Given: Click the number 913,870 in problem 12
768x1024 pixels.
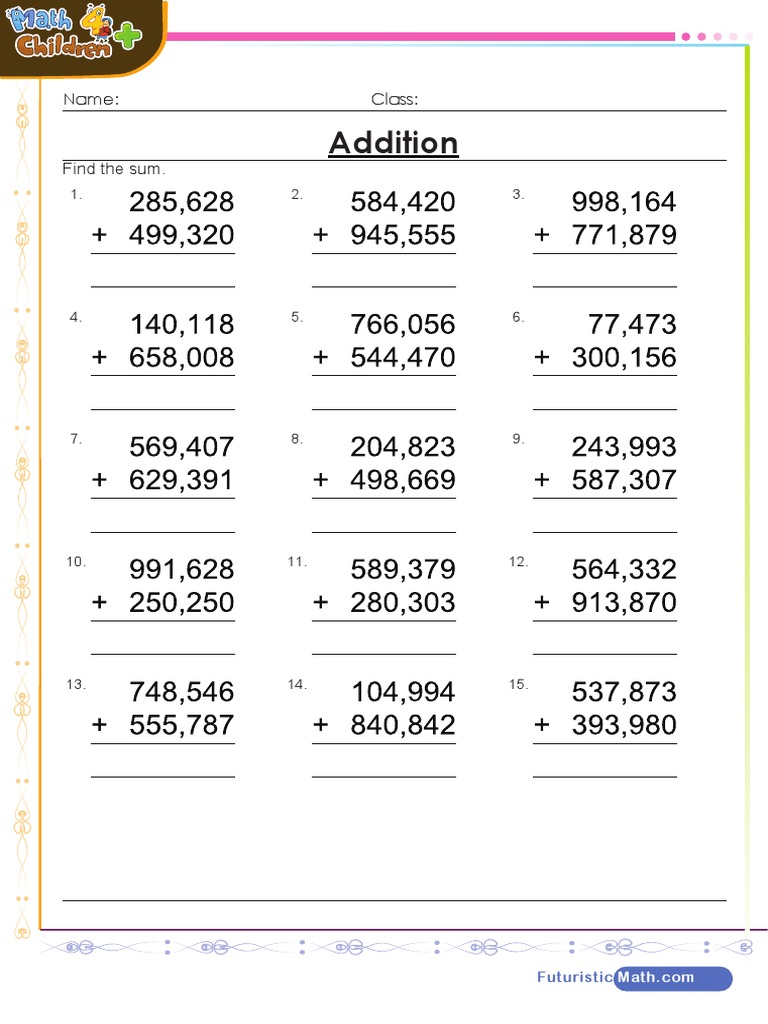Looking at the screenshot, I should [x=624, y=602].
